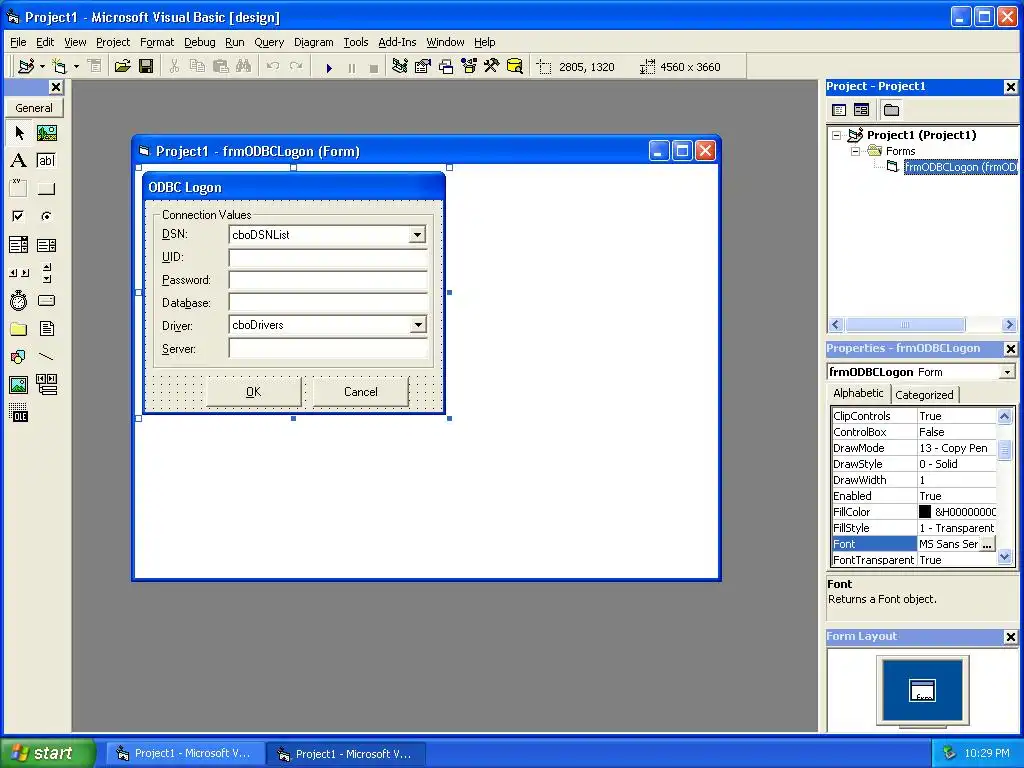Start the program with the Run arrow
This screenshot has width=1024, height=768.
coord(329,67)
